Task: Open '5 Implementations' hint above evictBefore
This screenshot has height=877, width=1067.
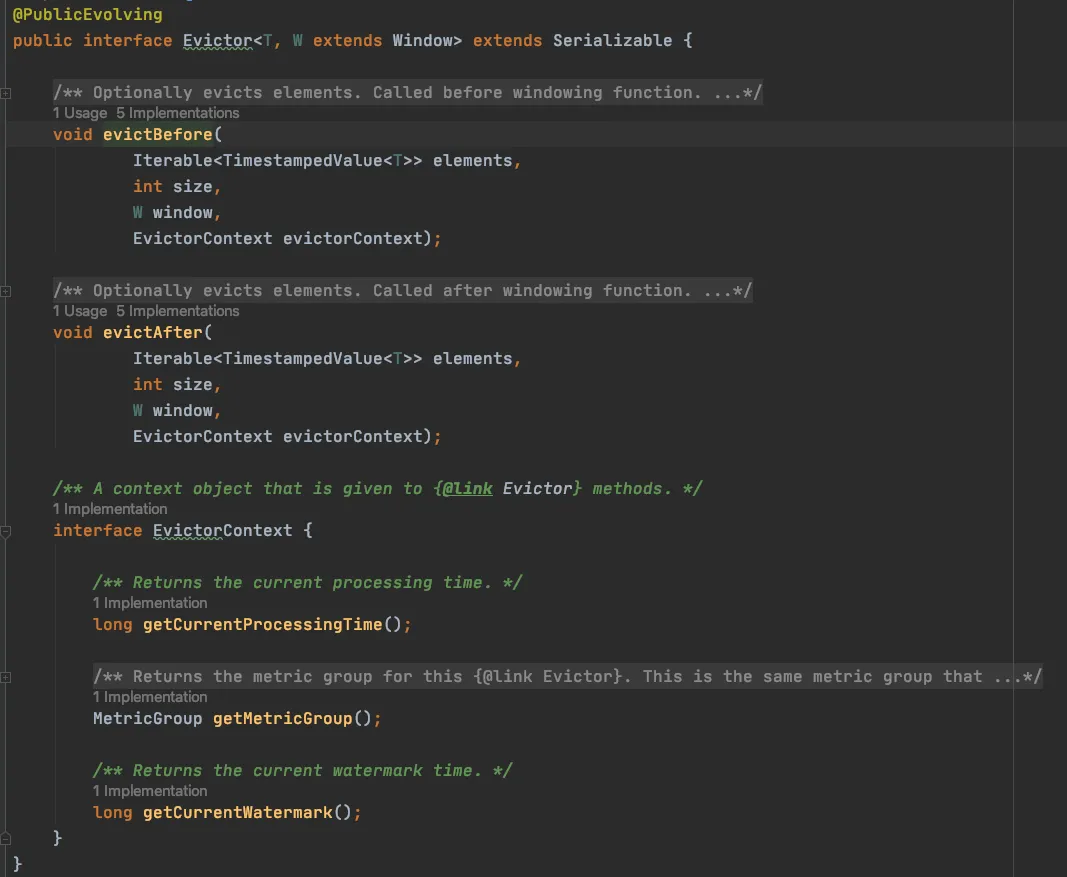Action: point(177,113)
